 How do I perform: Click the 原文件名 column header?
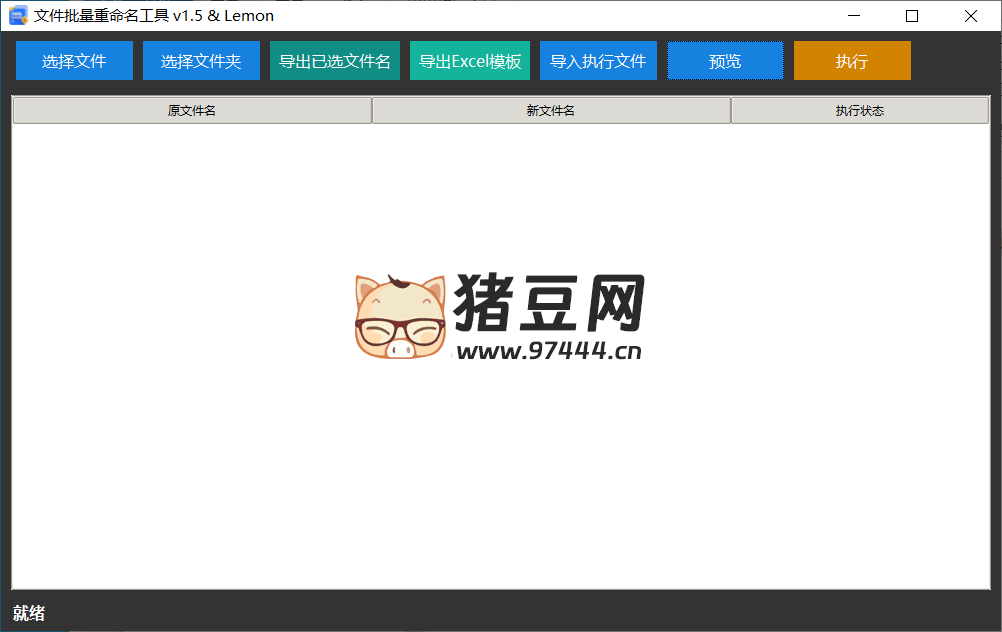point(192,111)
